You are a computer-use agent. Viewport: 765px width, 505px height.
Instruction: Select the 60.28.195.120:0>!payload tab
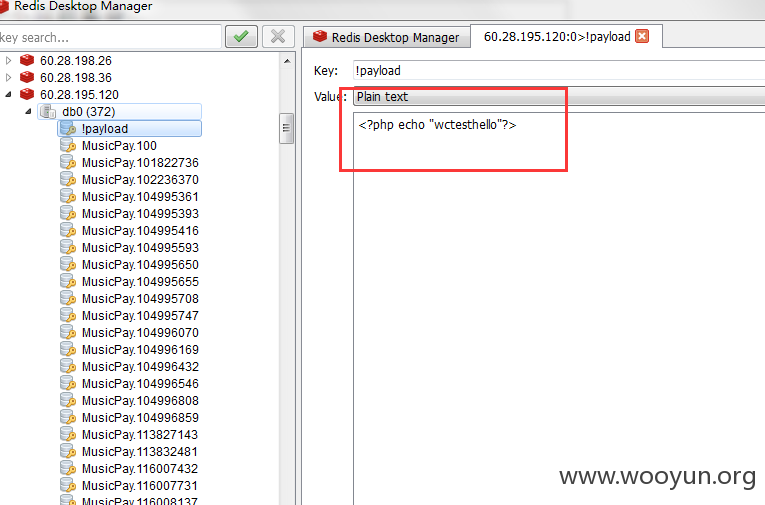click(x=566, y=37)
